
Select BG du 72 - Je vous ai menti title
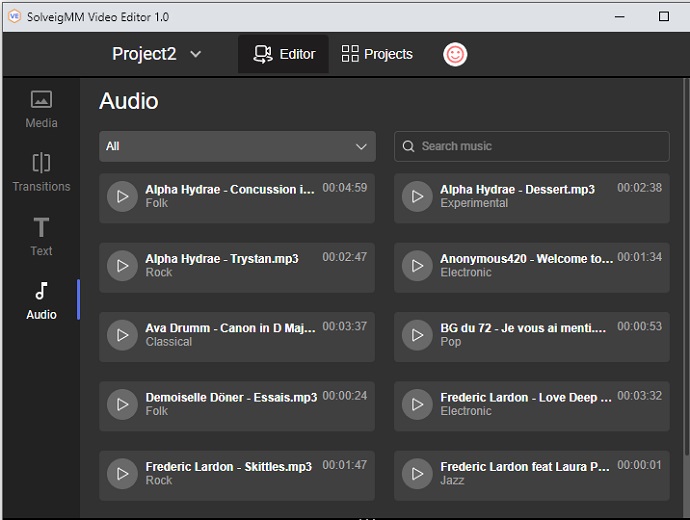click(x=523, y=328)
